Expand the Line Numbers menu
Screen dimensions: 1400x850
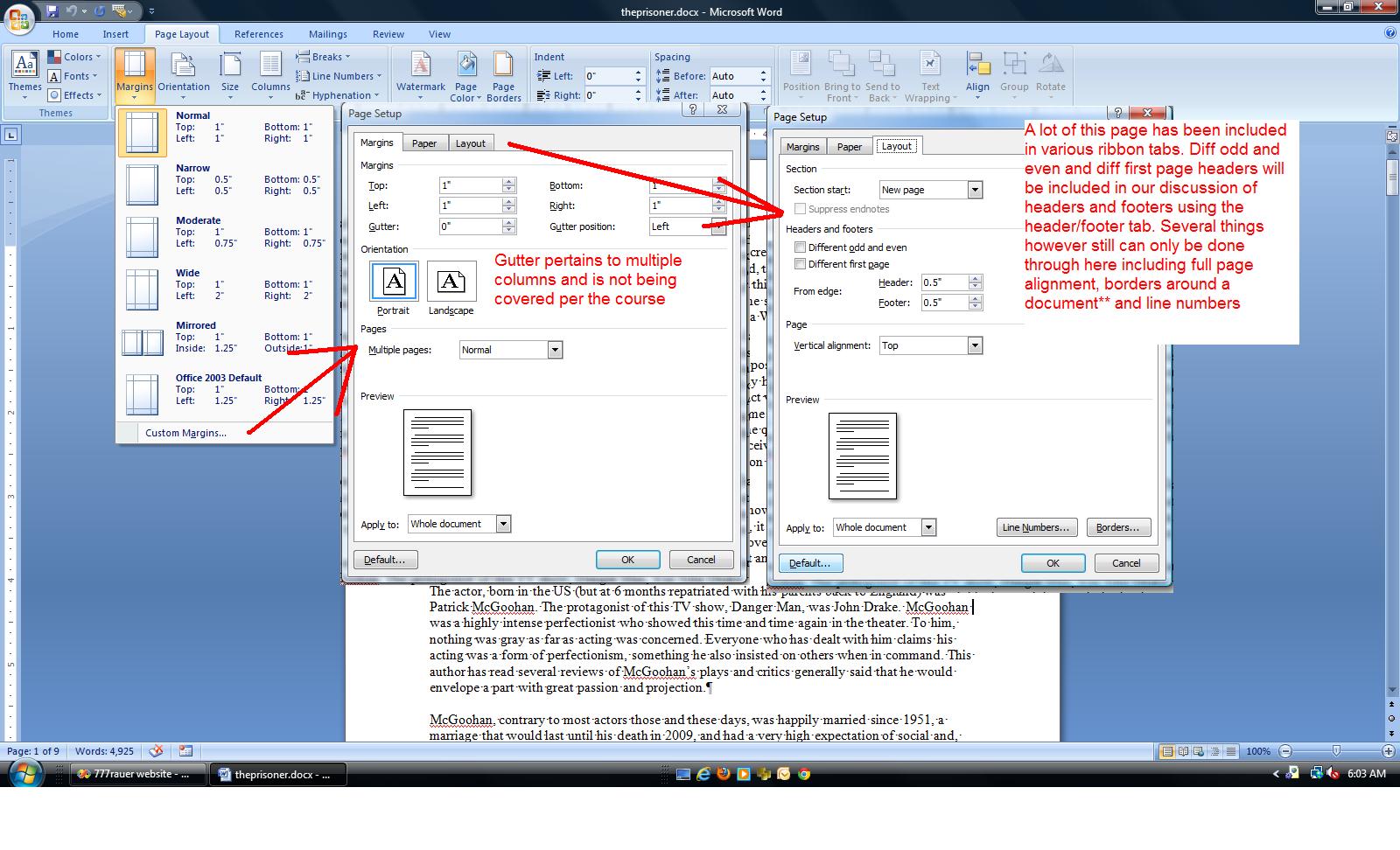339,76
